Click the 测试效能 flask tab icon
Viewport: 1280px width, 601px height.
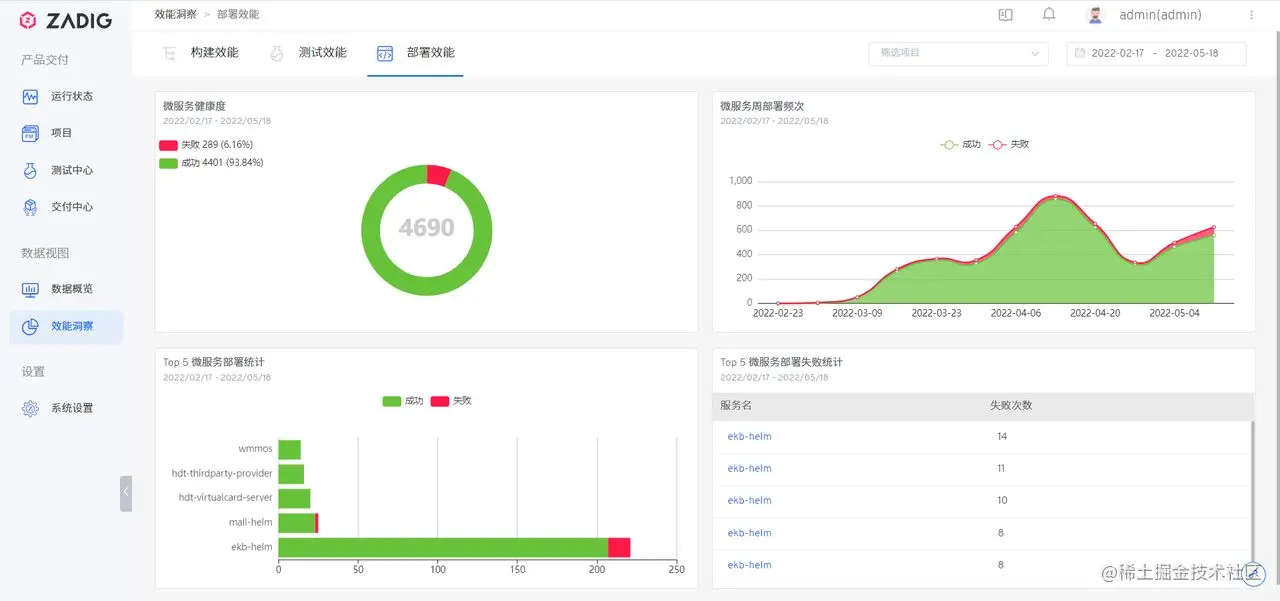[277, 53]
